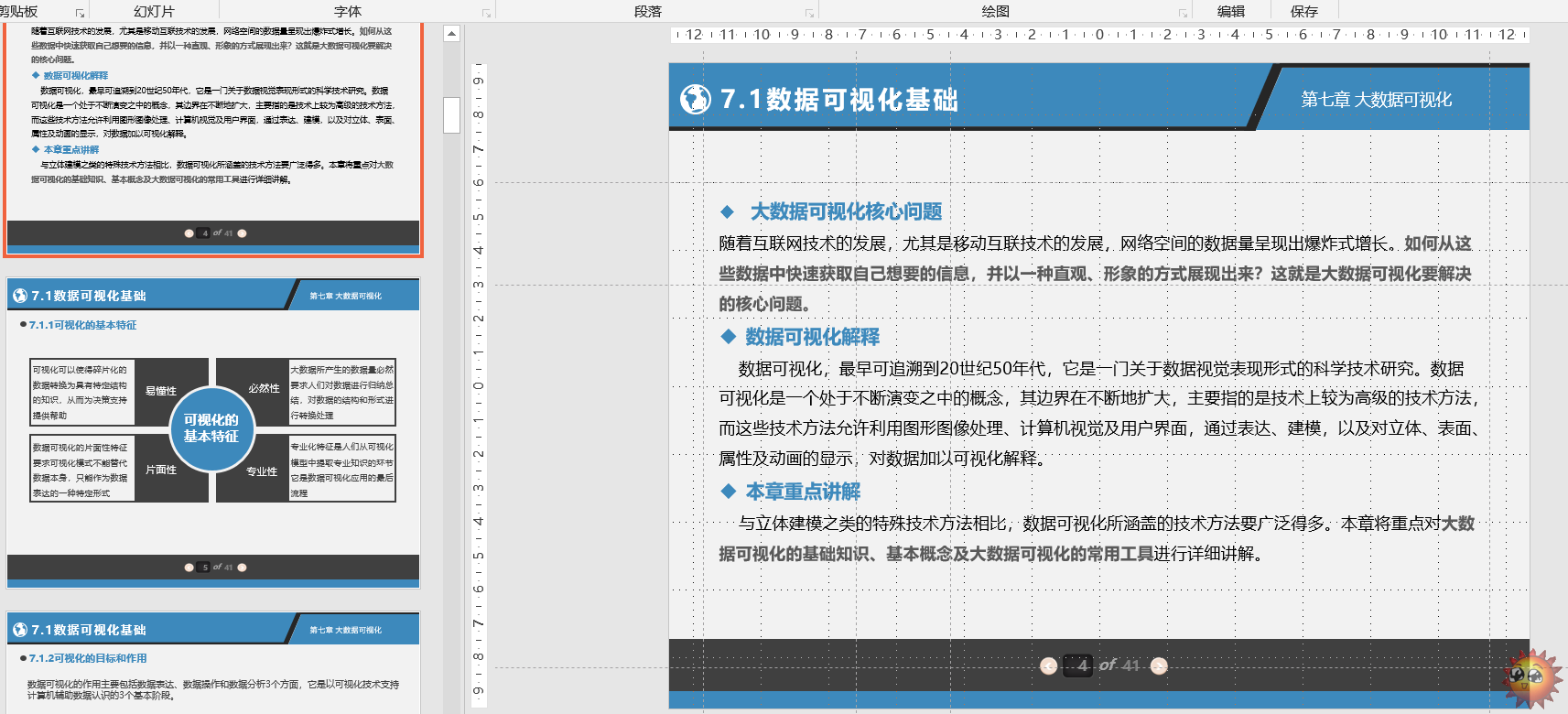Click the paragraph starting 随着互联网技术的发展
This screenshot has width=1568, height=714.
click(x=1096, y=274)
